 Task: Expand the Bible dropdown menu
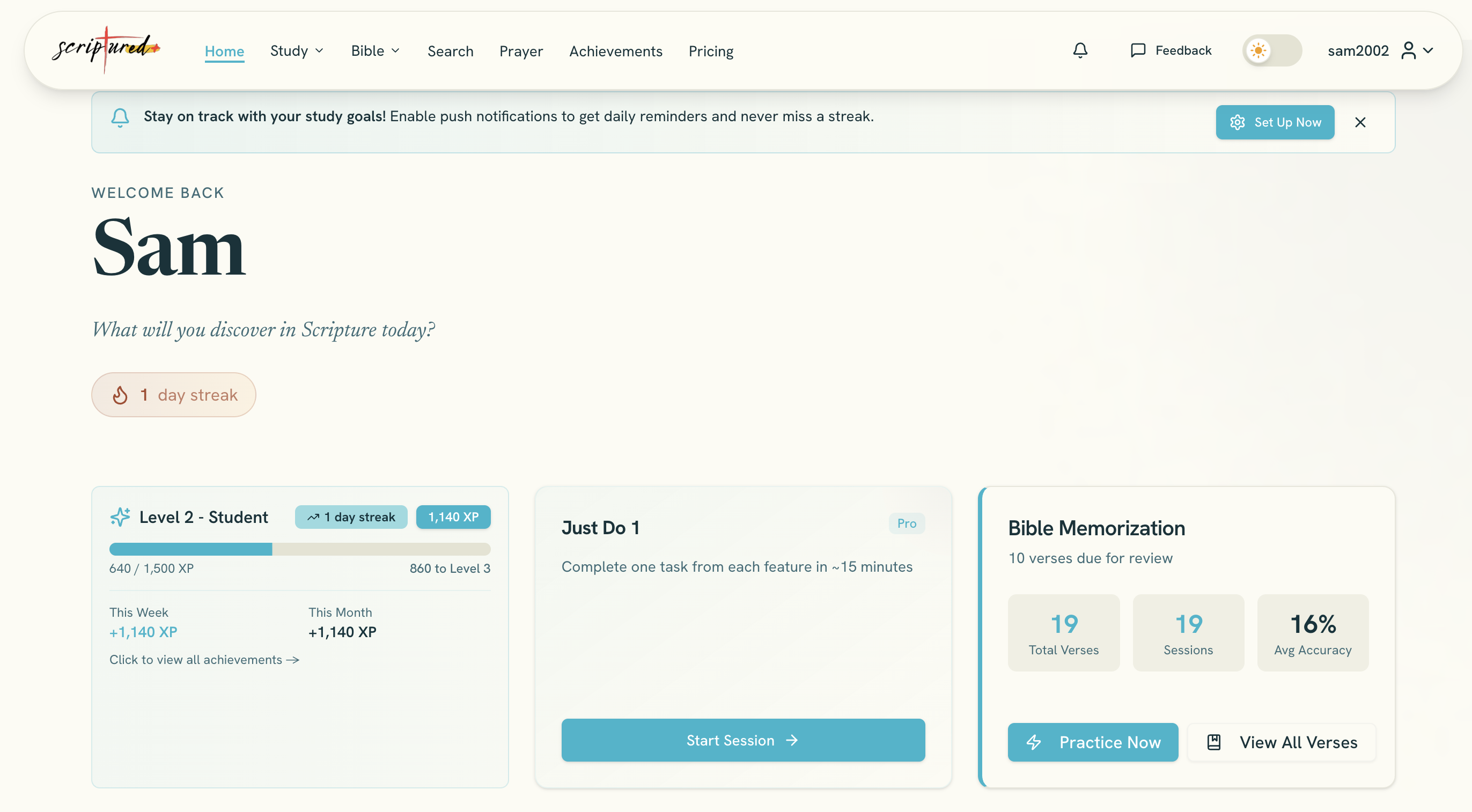tap(375, 51)
